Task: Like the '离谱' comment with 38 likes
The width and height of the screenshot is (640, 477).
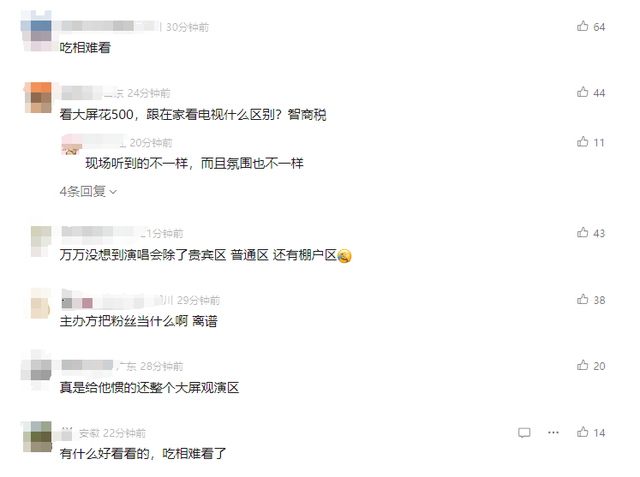Action: pos(582,300)
